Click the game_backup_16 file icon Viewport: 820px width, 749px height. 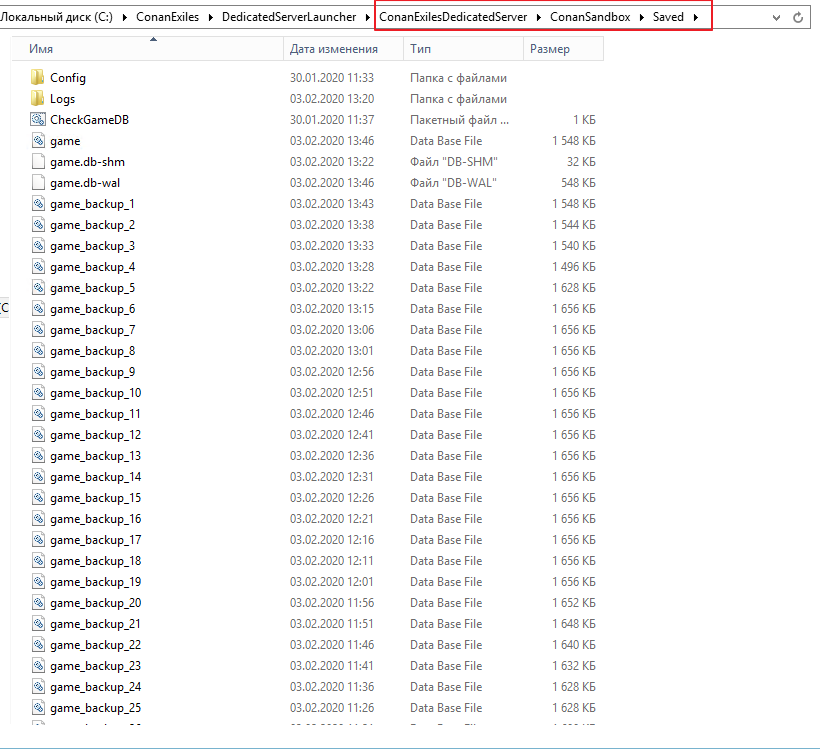pyautogui.click(x=38, y=519)
